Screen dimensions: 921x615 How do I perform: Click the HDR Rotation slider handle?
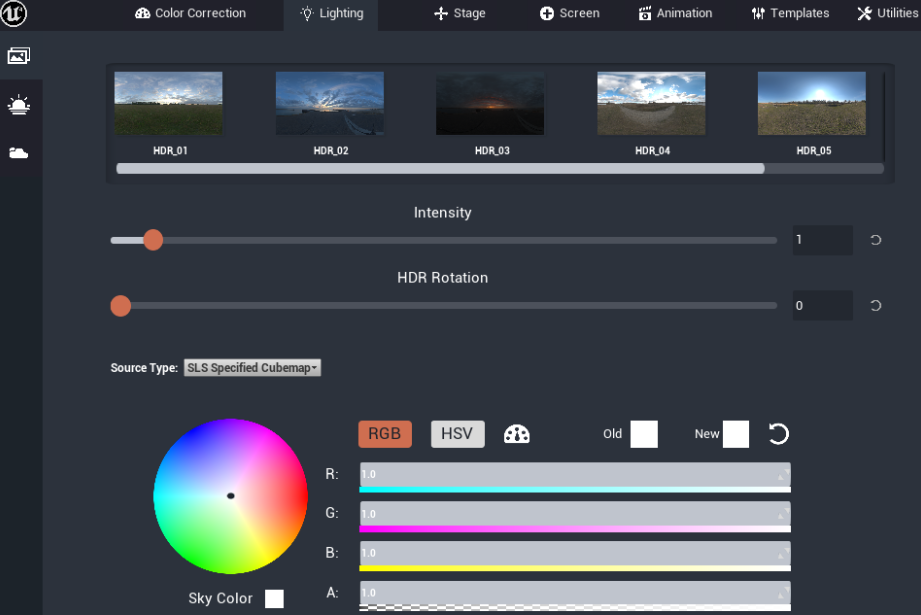120,305
